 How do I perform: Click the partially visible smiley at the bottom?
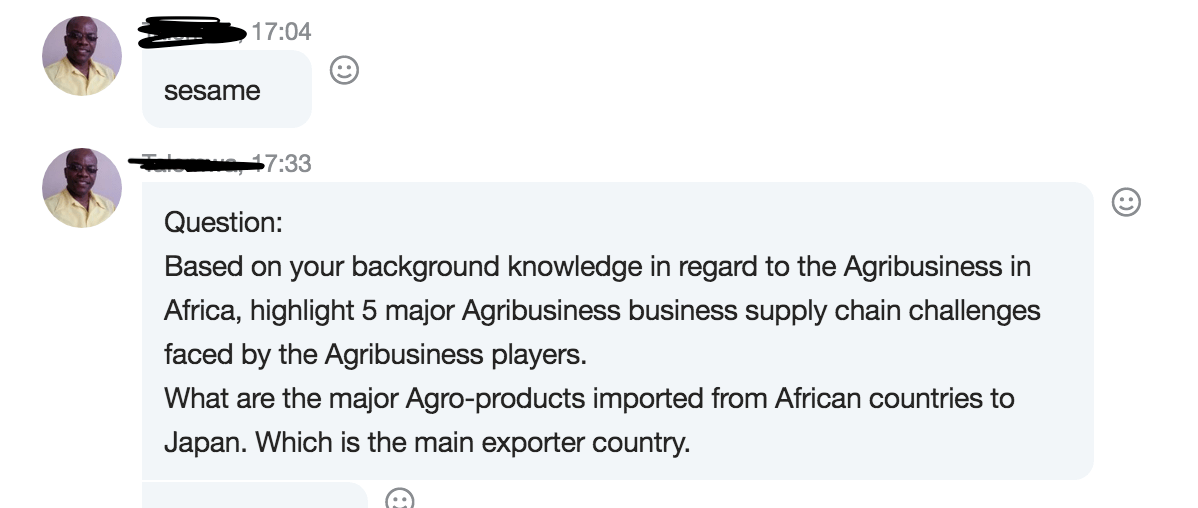(400, 499)
